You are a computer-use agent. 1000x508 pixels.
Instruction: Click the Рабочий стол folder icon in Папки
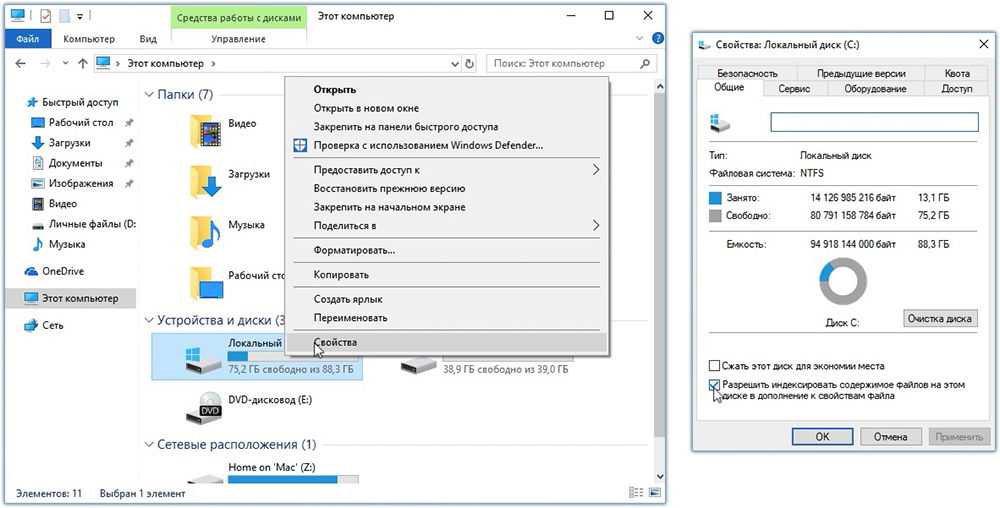coord(207,284)
